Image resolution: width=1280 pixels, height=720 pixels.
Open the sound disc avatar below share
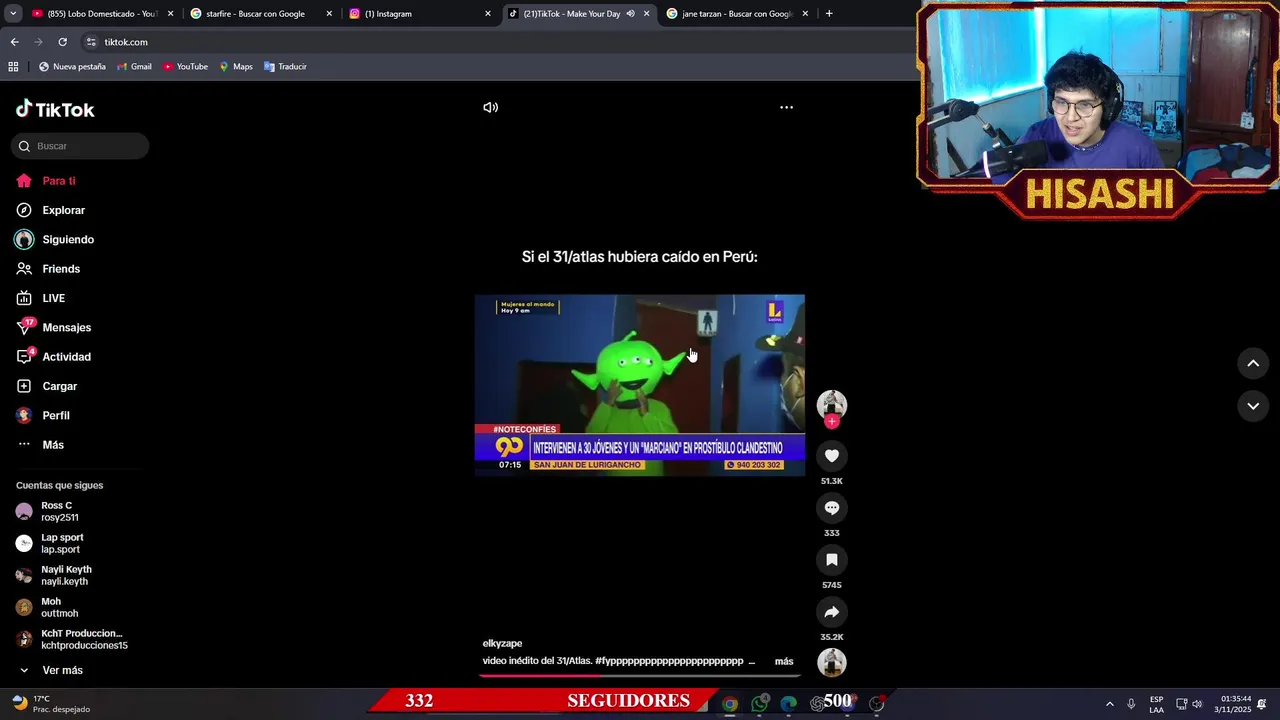pos(831,662)
